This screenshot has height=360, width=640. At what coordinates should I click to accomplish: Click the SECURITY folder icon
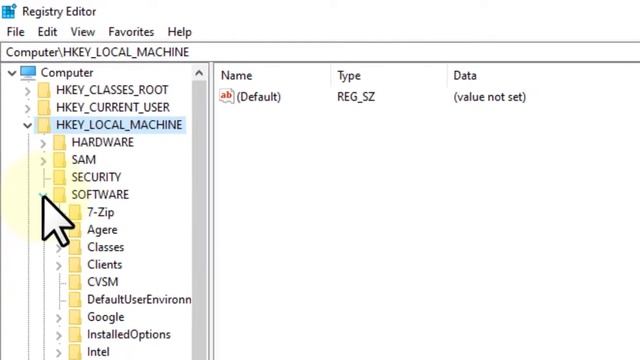(x=60, y=178)
